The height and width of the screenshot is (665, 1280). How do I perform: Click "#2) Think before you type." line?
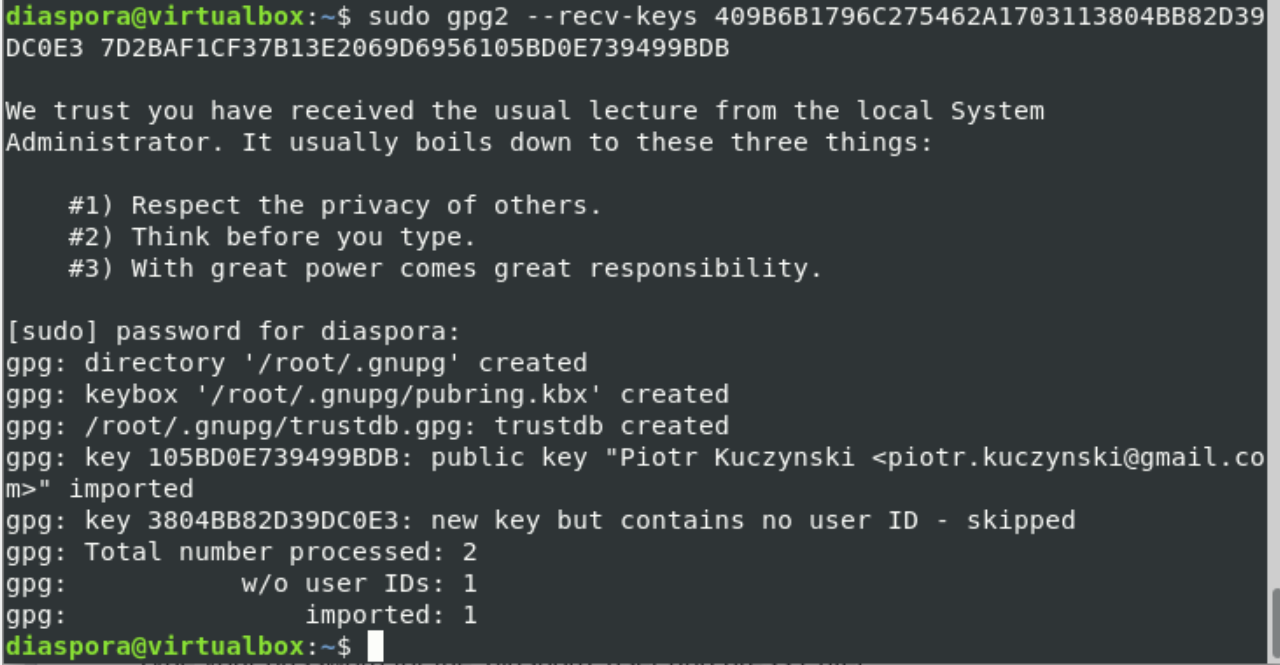pos(272,237)
